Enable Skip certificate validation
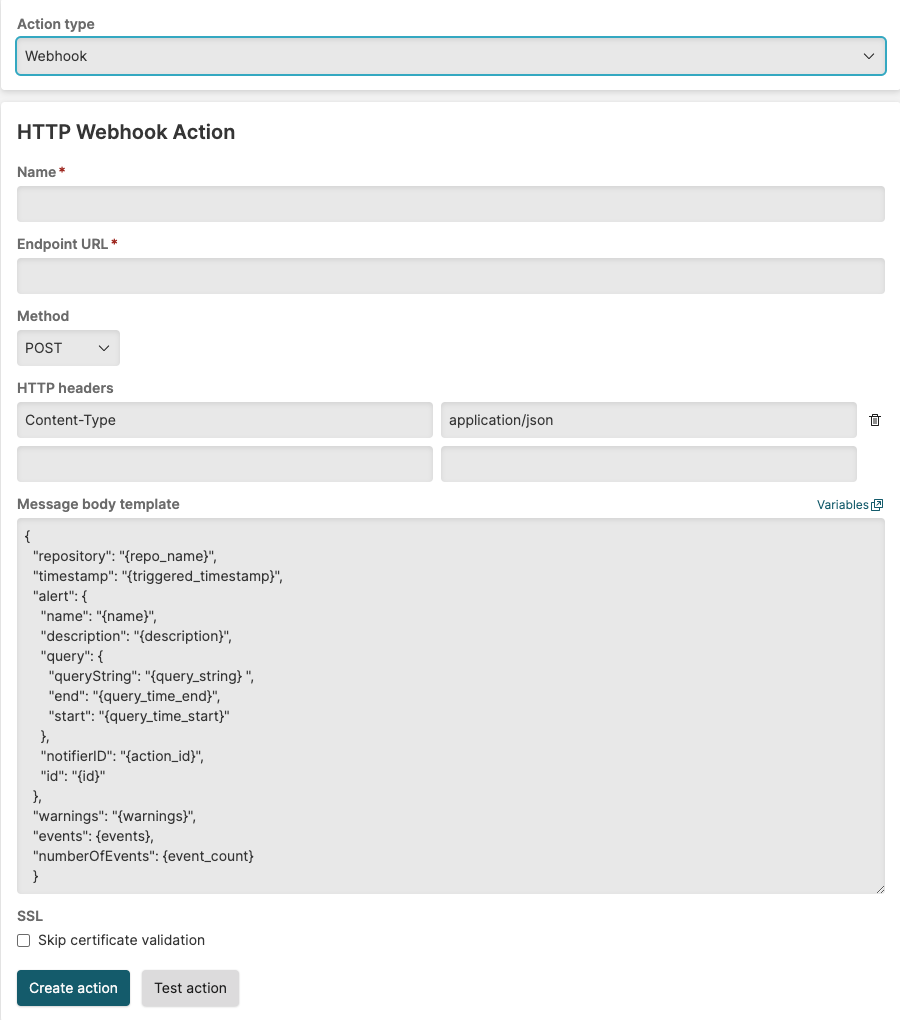 coord(23,940)
